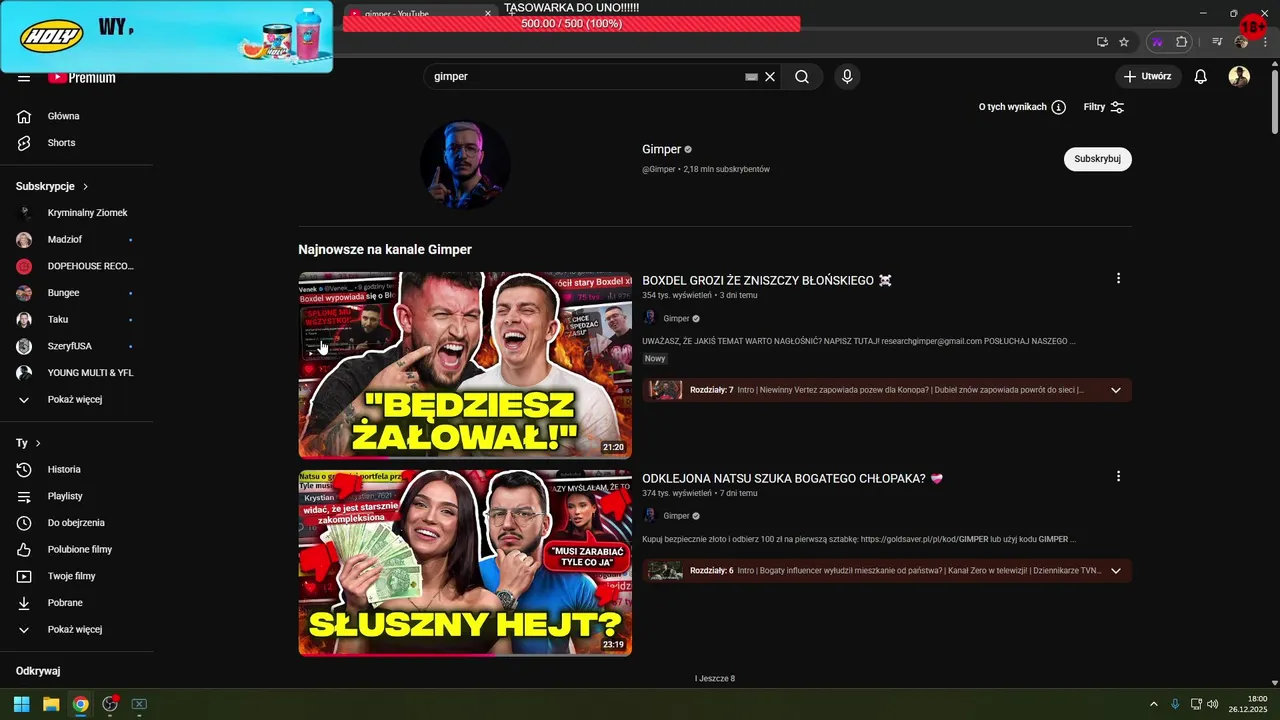Open Madziof subscription channel
This screenshot has height=720, width=1280.
pyautogui.click(x=76, y=240)
